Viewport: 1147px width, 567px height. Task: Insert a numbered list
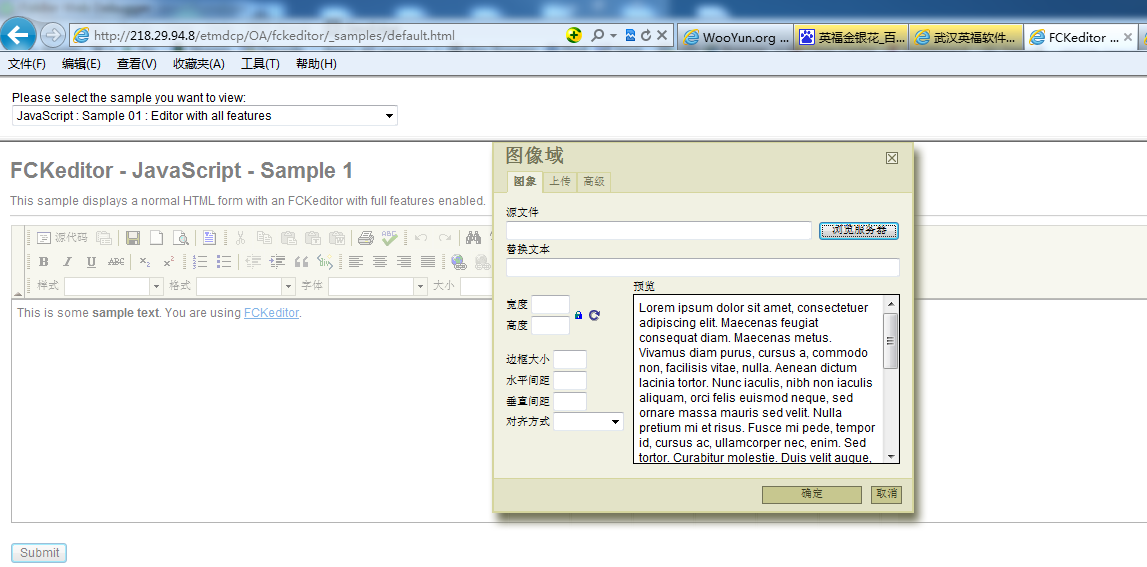click(200, 261)
